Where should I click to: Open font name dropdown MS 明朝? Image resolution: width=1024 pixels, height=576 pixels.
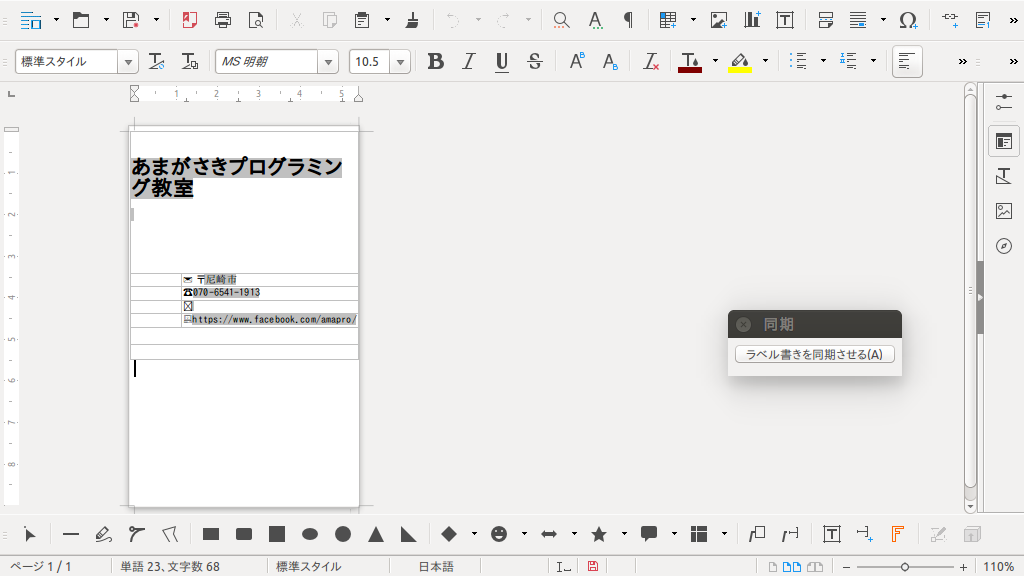click(328, 62)
